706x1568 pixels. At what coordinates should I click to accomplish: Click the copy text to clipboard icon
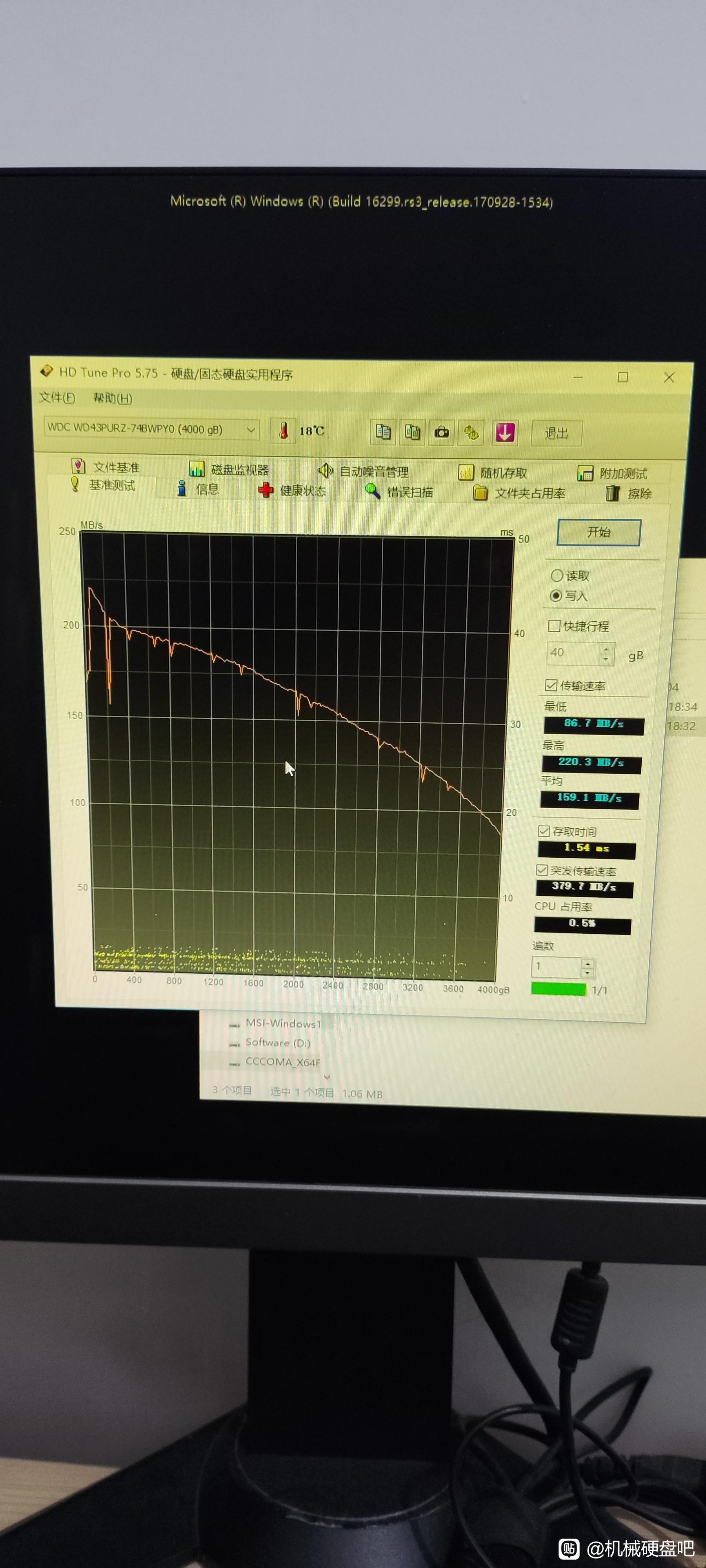point(383,432)
